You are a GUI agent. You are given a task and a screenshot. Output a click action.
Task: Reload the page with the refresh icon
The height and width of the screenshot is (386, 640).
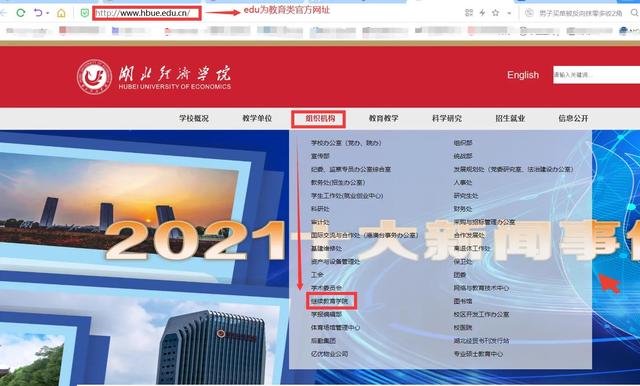tap(20, 13)
